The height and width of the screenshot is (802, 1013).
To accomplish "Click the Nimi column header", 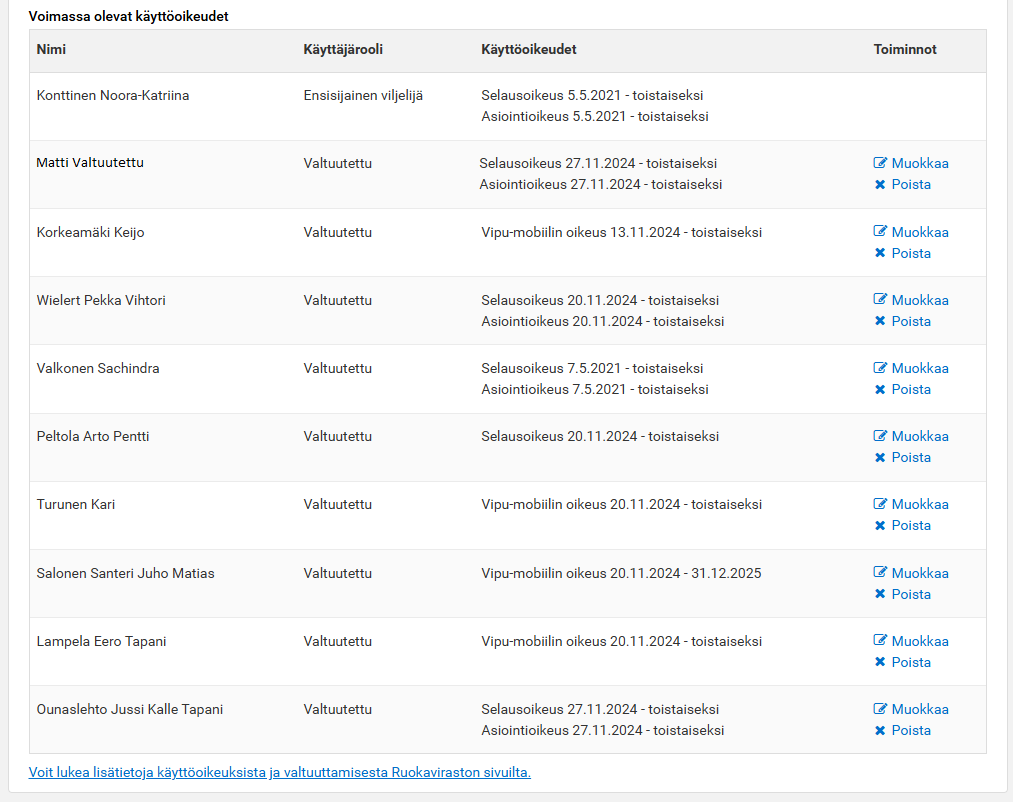I will [51, 49].
